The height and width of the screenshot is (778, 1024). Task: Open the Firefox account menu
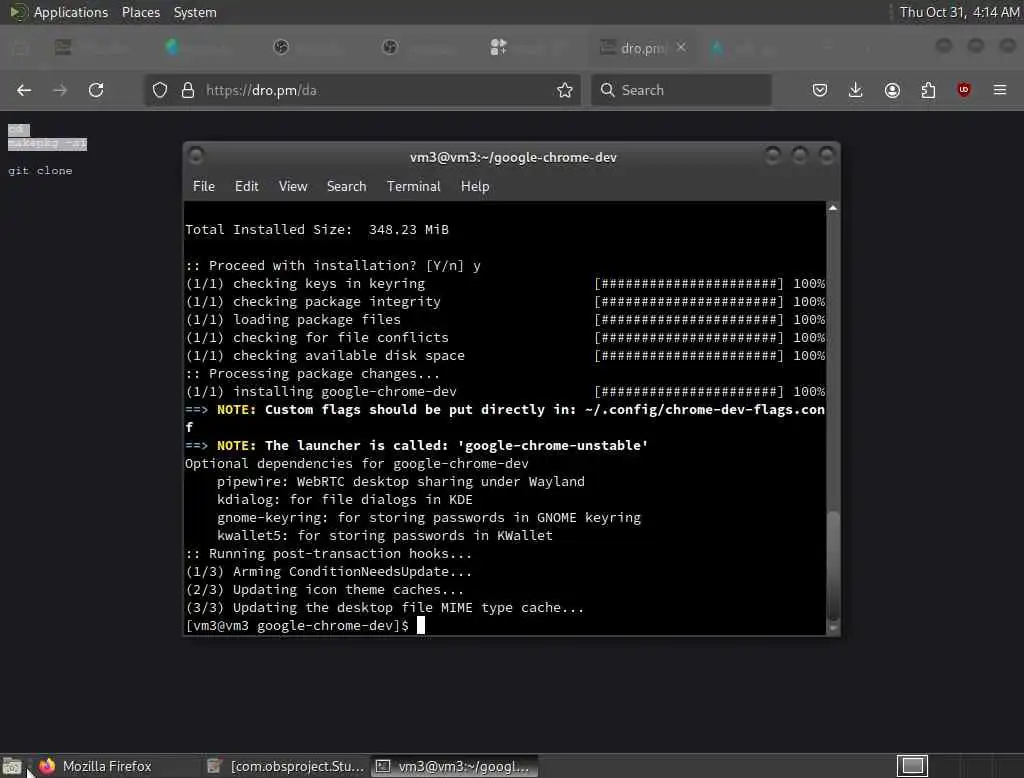(x=892, y=90)
